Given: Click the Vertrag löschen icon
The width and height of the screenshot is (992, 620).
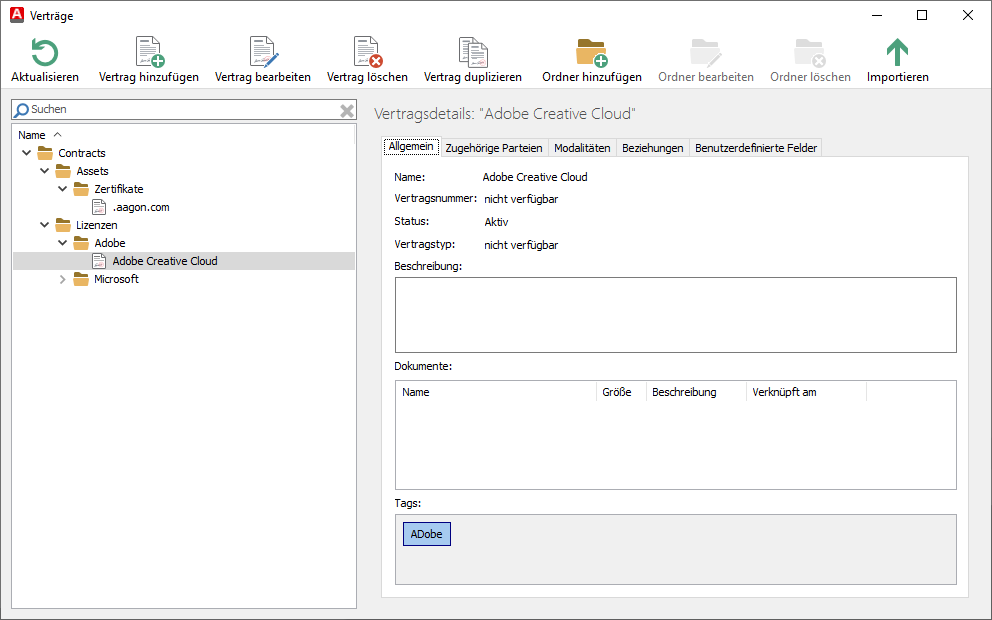Looking at the screenshot, I should tap(367, 52).
